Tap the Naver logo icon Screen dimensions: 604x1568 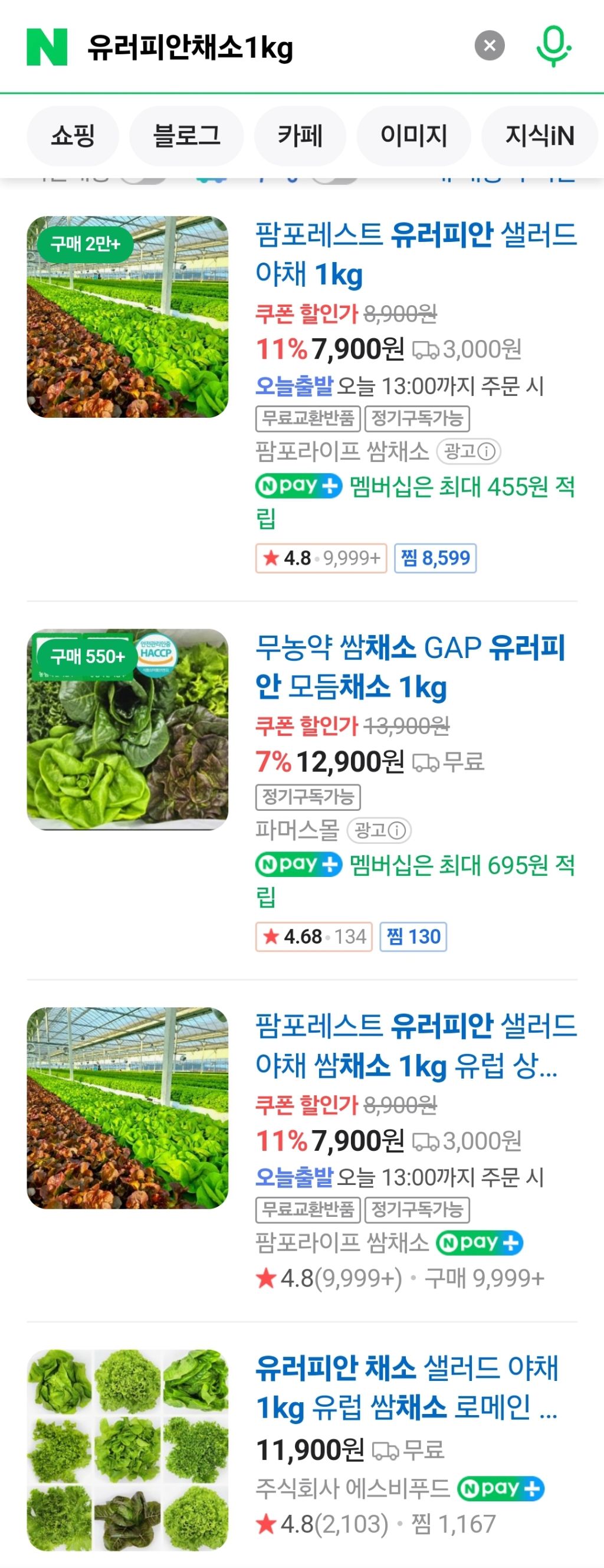(x=44, y=45)
